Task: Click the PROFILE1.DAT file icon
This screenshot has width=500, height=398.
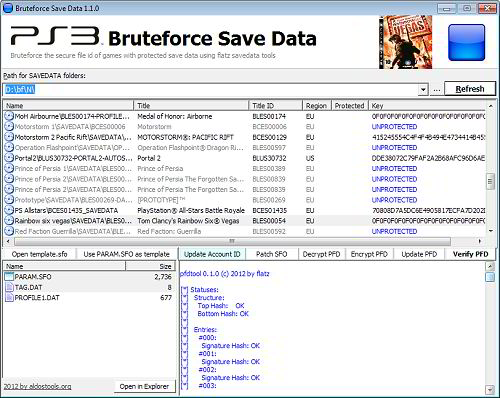Action: pos(9,298)
